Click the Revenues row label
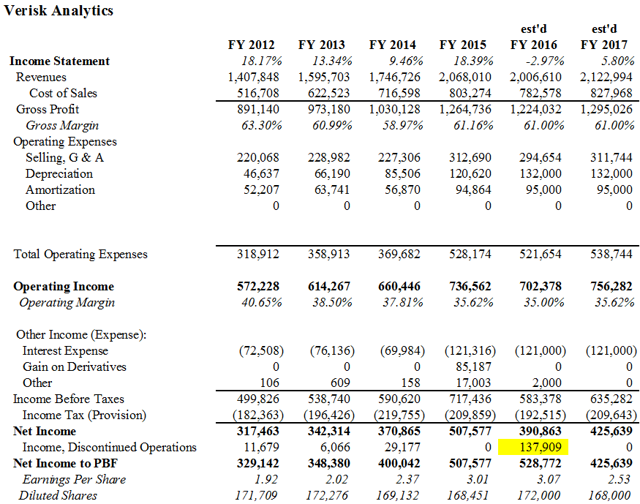This screenshot has width=640, height=504. (41, 77)
